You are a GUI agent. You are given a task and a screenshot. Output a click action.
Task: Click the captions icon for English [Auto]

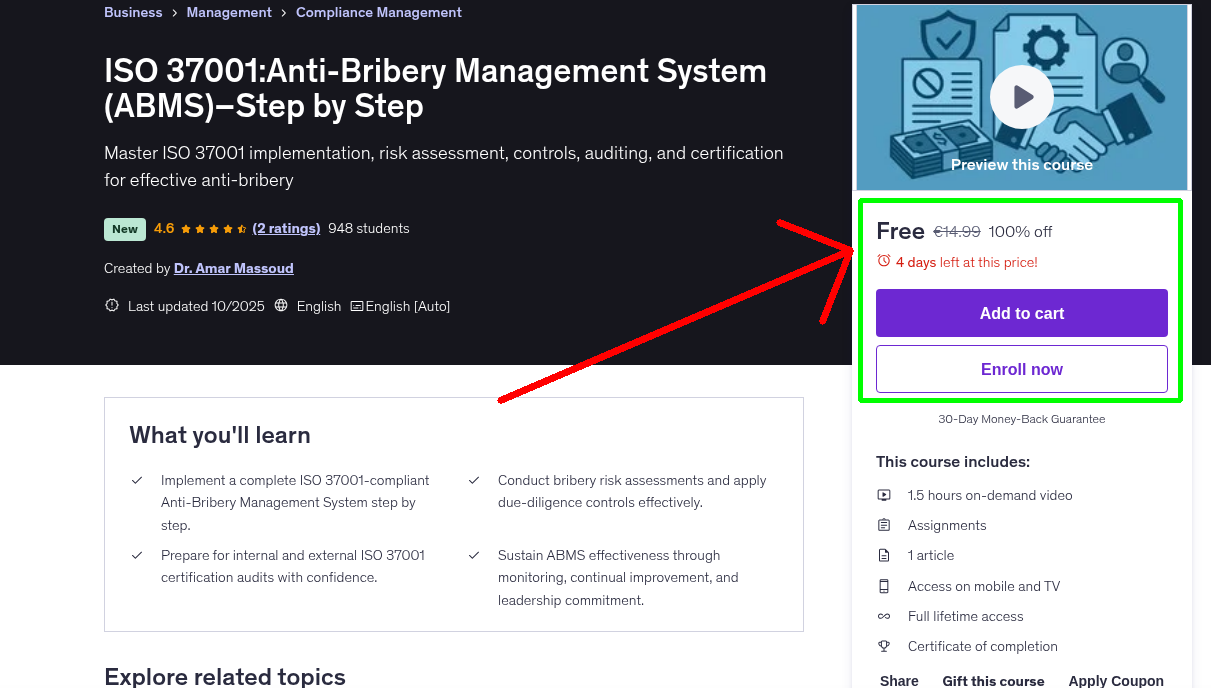click(356, 306)
